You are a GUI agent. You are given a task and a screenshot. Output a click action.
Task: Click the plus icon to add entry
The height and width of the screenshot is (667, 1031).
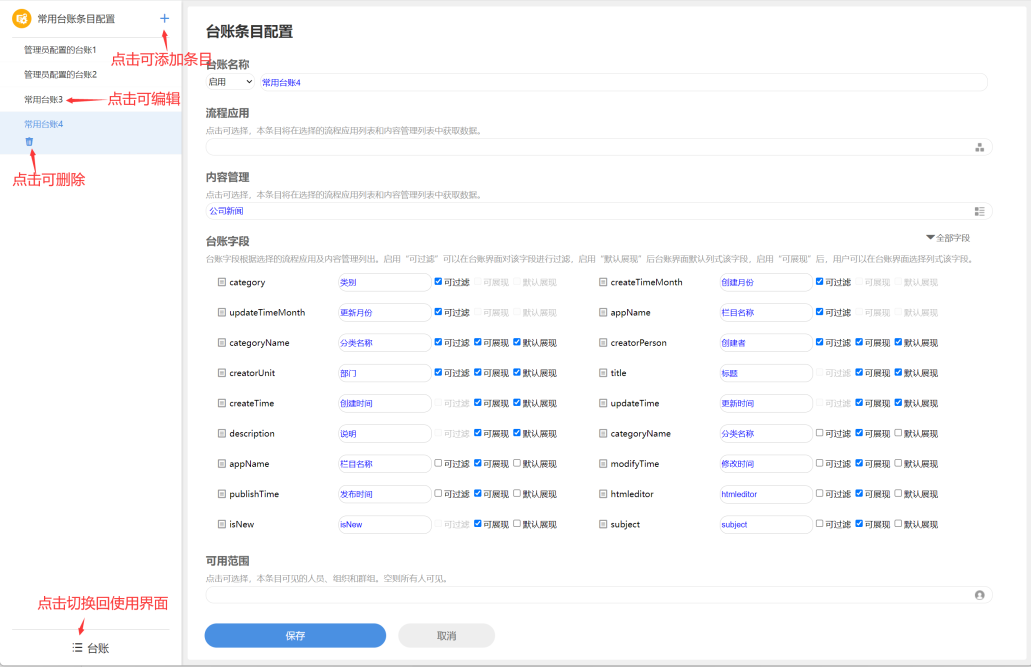click(x=164, y=19)
